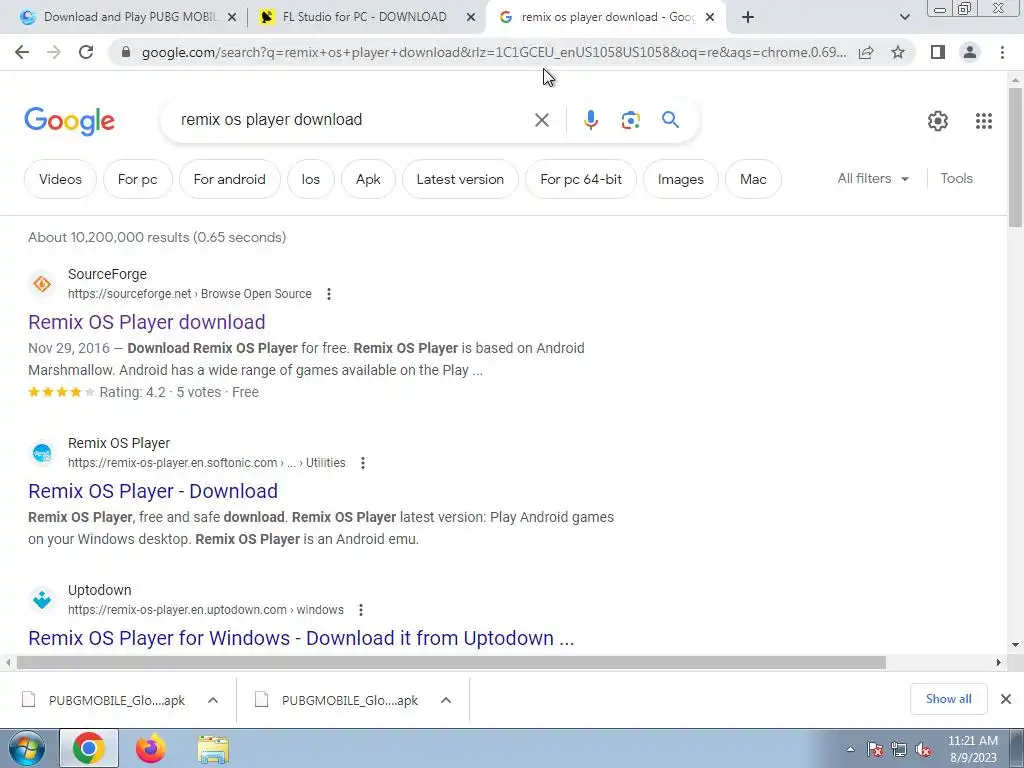This screenshot has height=768, width=1024.
Task: Open more options for SourceForge result
Action: click(x=328, y=294)
